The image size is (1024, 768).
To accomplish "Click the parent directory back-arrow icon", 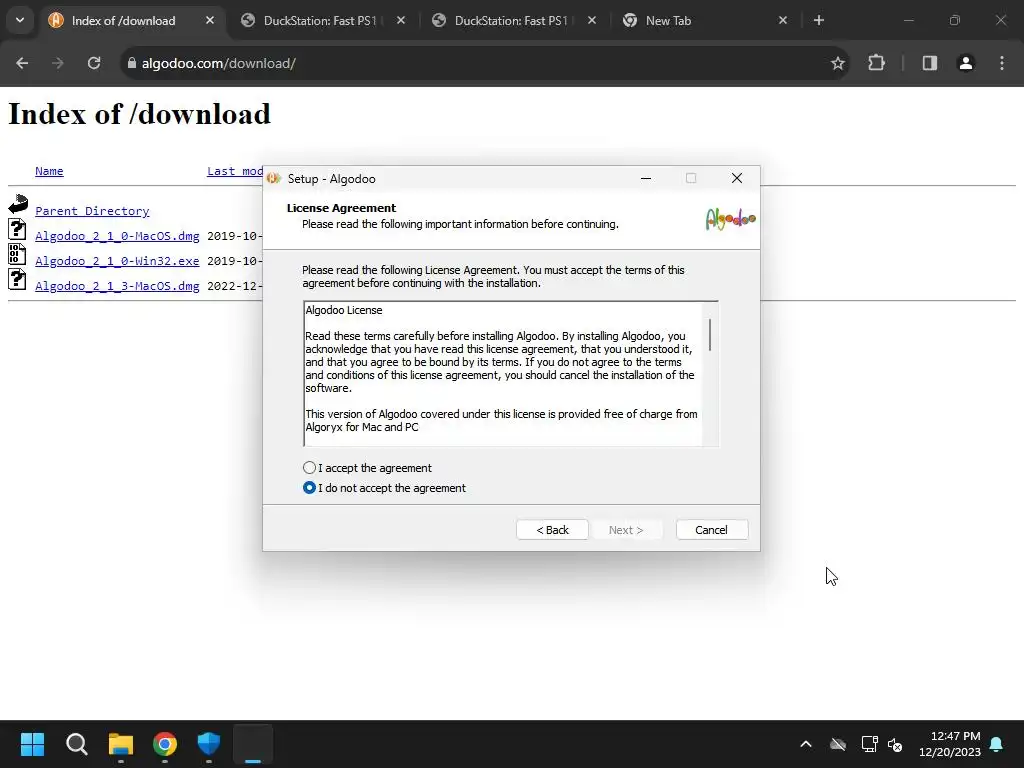I will [18, 204].
